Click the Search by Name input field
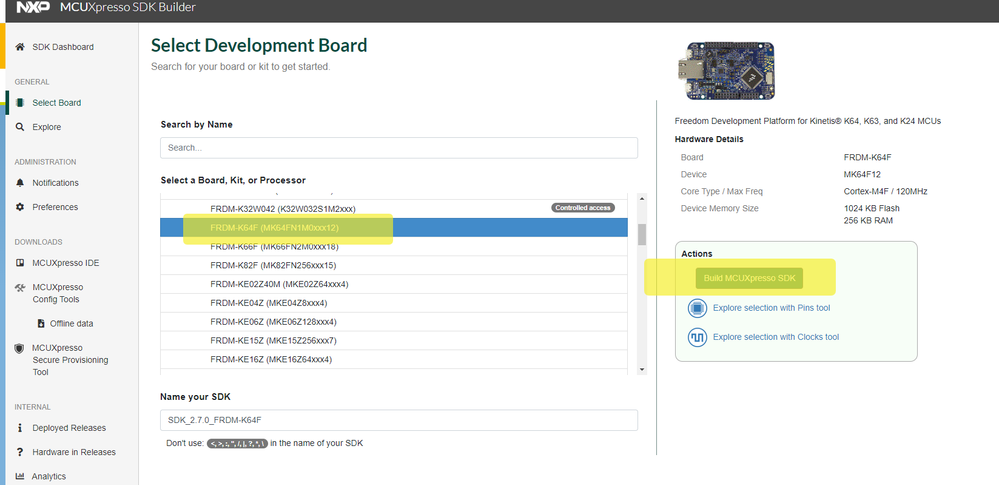 [x=399, y=148]
